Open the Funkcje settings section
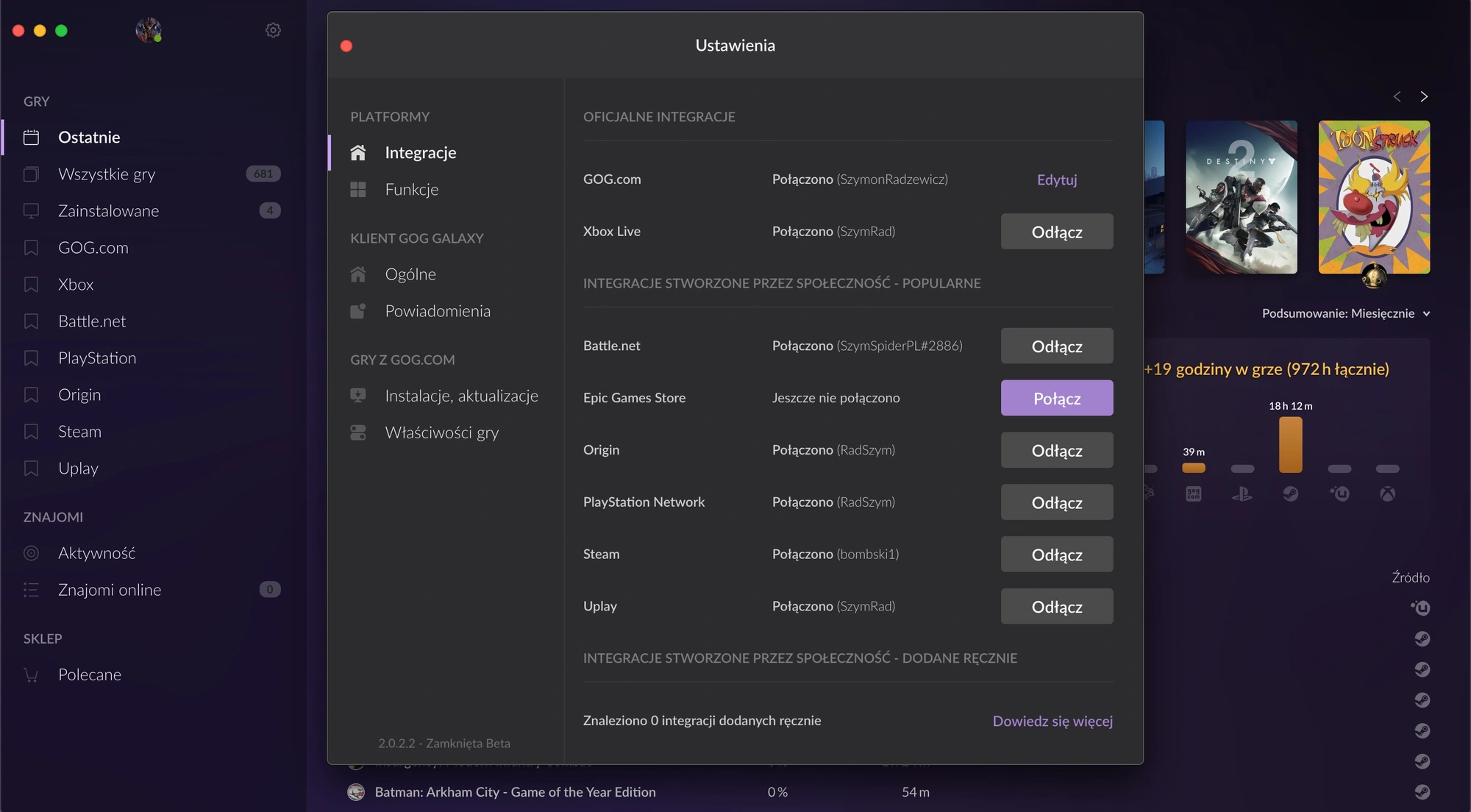Screen dimensions: 1471x812 pyautogui.click(x=411, y=190)
